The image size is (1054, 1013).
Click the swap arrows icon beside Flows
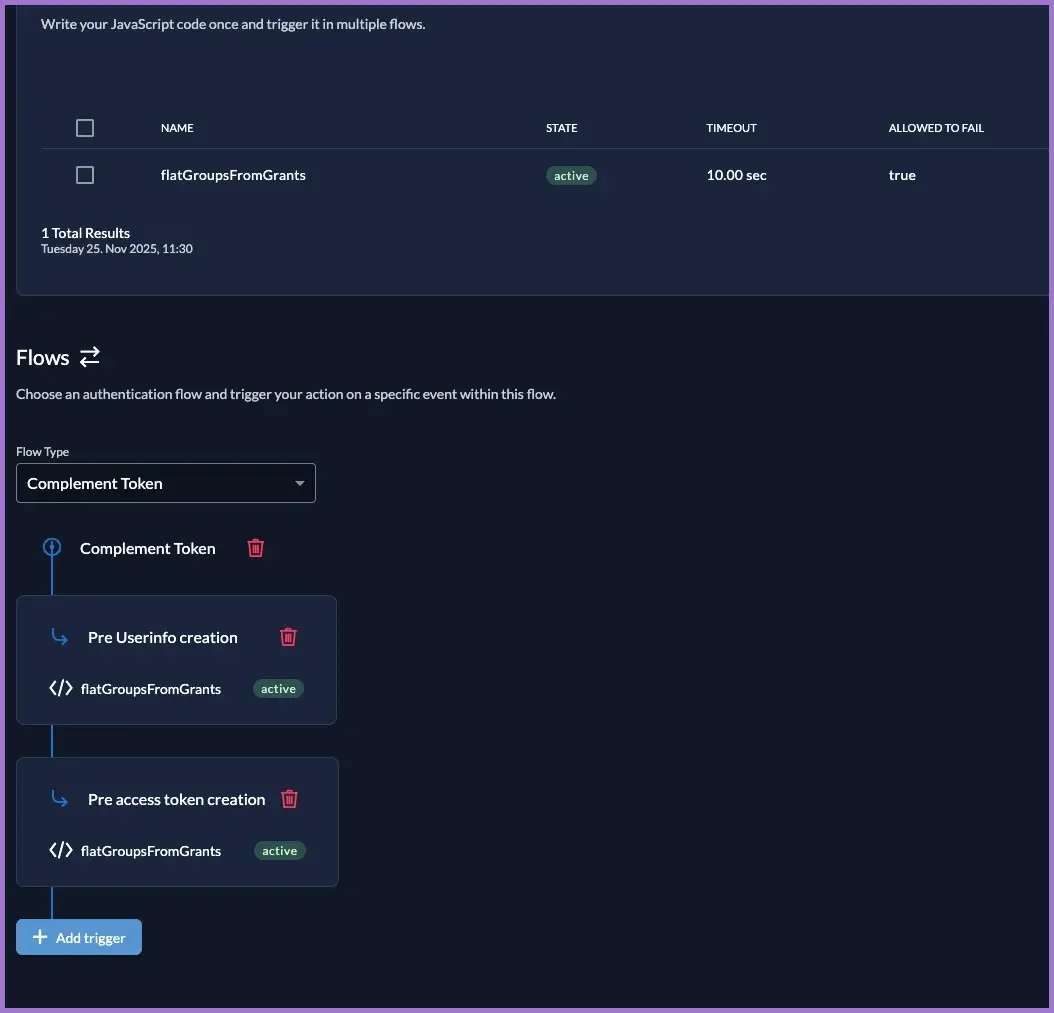pos(90,357)
